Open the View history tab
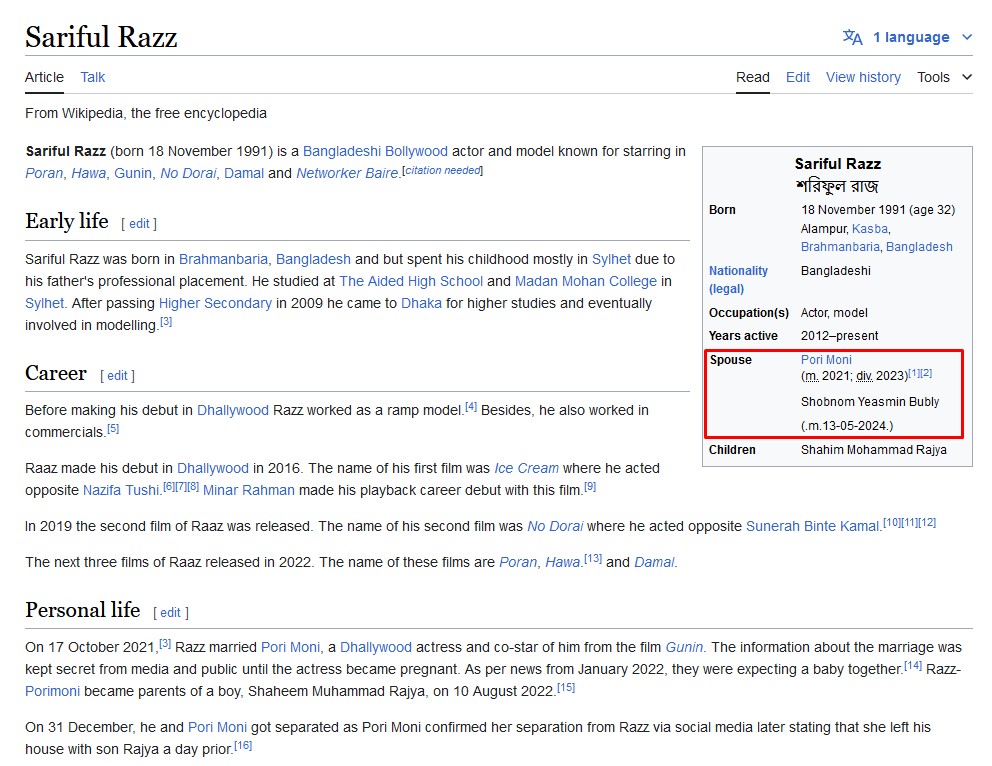 (x=863, y=77)
